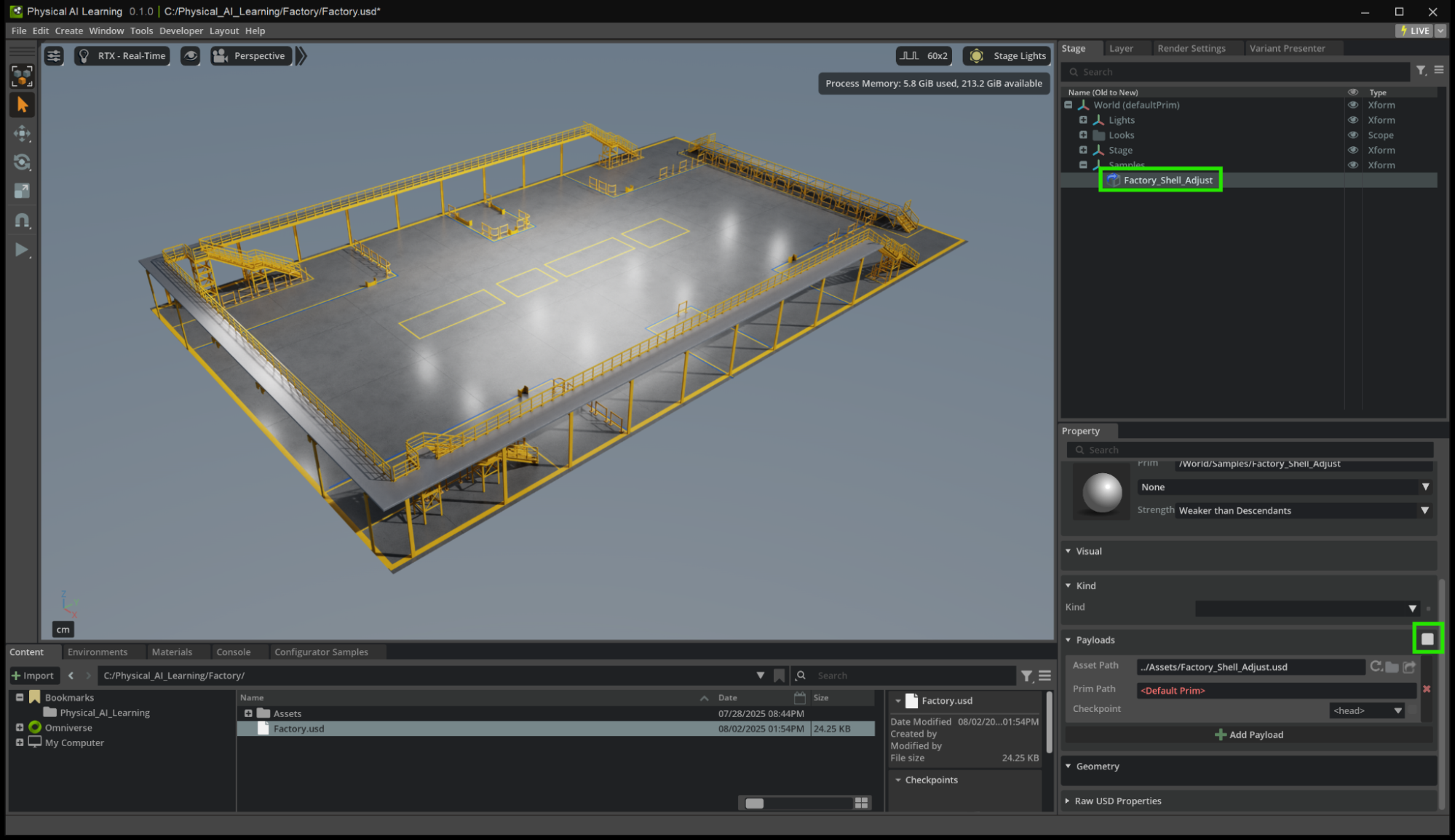Select the Move tool in left toolbar

tap(22, 133)
